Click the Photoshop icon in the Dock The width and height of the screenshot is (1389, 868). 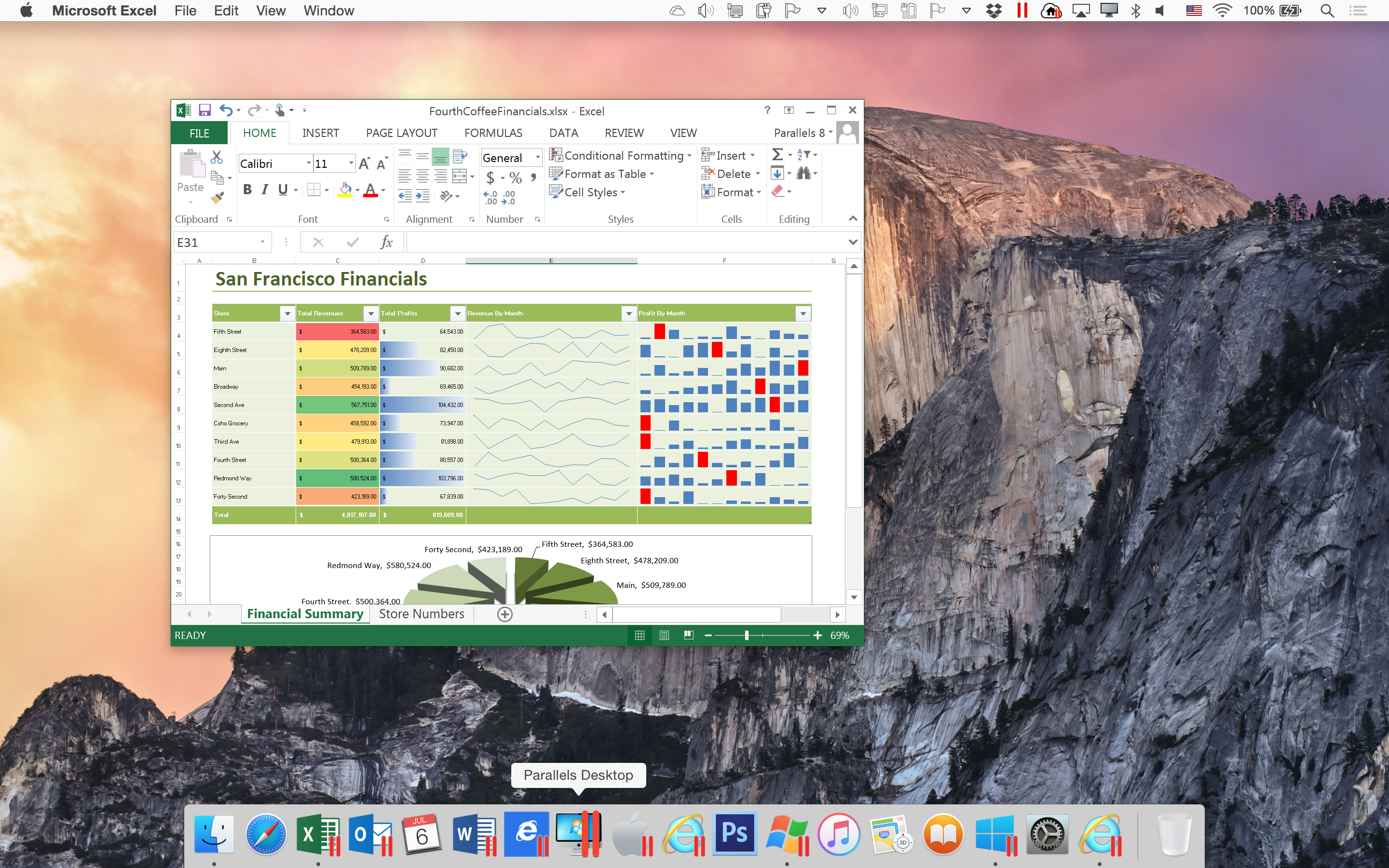pos(734,834)
